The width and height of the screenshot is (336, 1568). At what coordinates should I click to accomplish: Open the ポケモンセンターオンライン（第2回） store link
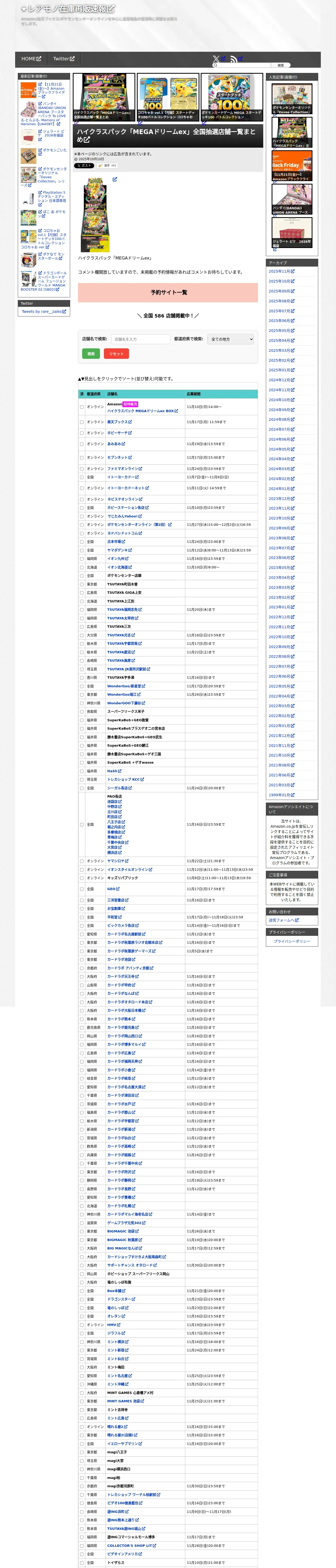click(x=140, y=525)
